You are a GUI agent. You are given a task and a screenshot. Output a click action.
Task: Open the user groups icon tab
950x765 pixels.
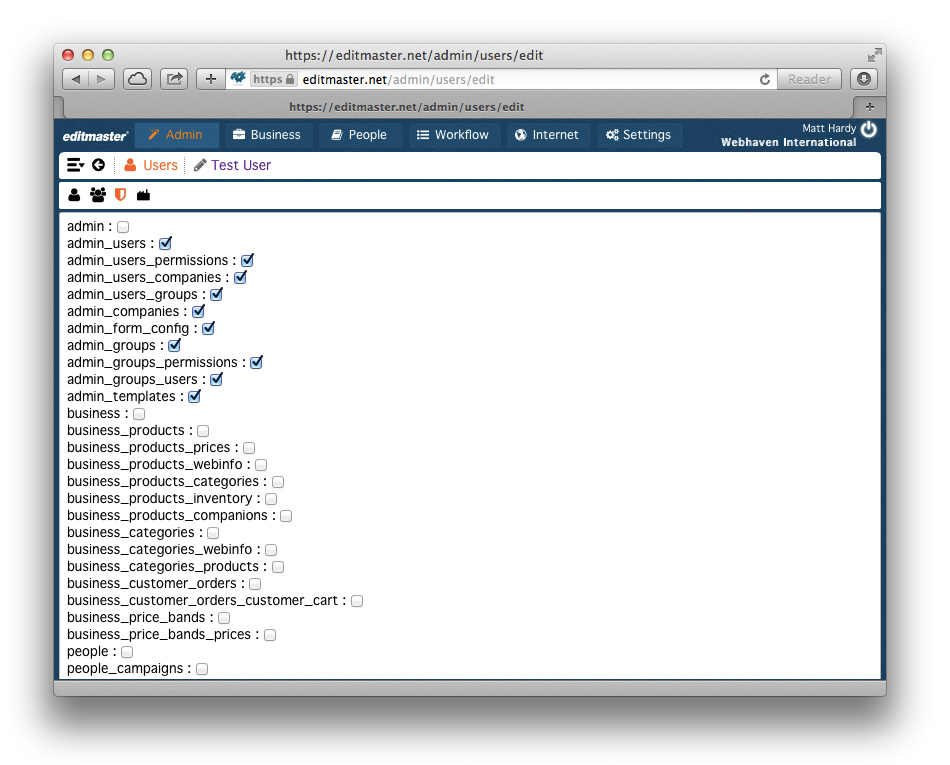[97, 195]
